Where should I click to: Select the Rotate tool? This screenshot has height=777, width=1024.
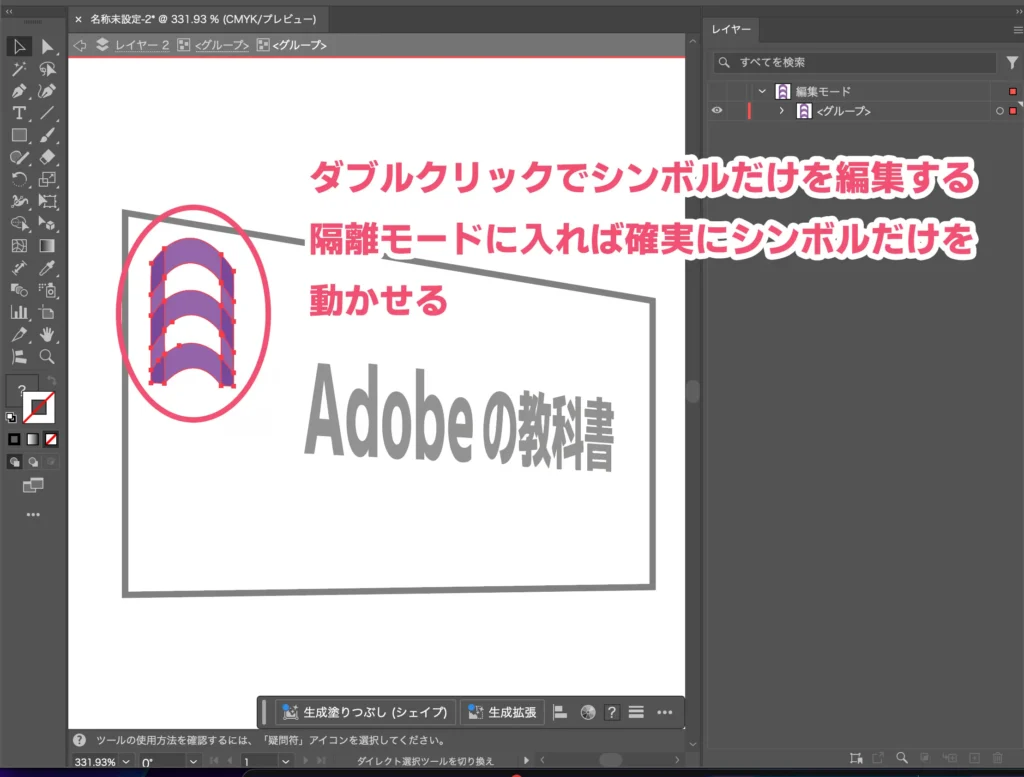(18, 180)
